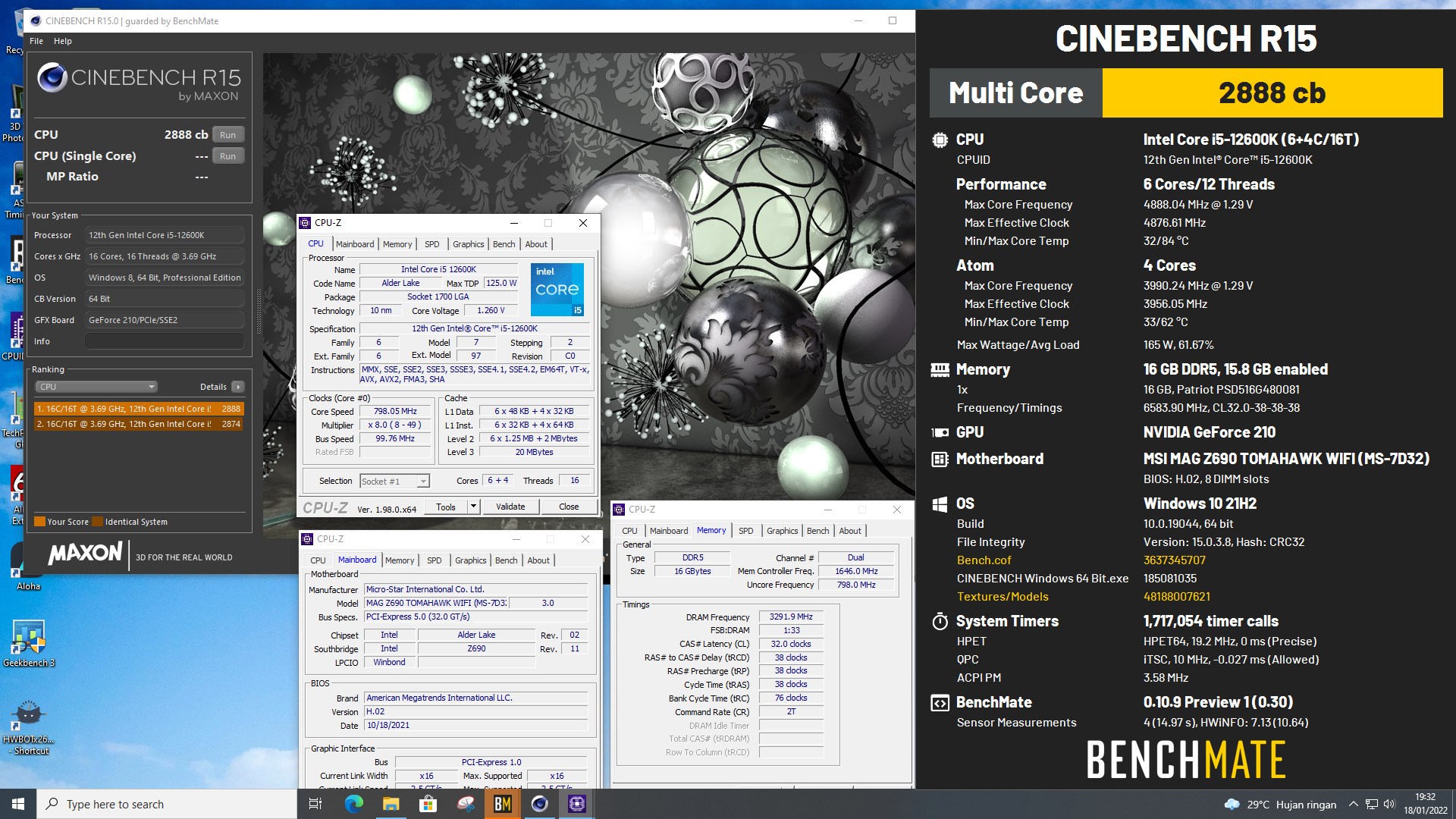Open the Socket #1 selection dropdown

point(395,481)
